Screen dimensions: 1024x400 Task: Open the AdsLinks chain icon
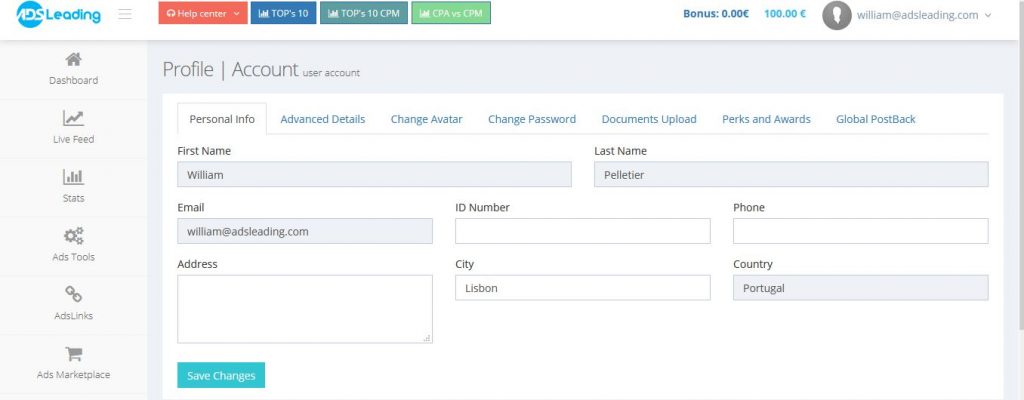(x=73, y=294)
